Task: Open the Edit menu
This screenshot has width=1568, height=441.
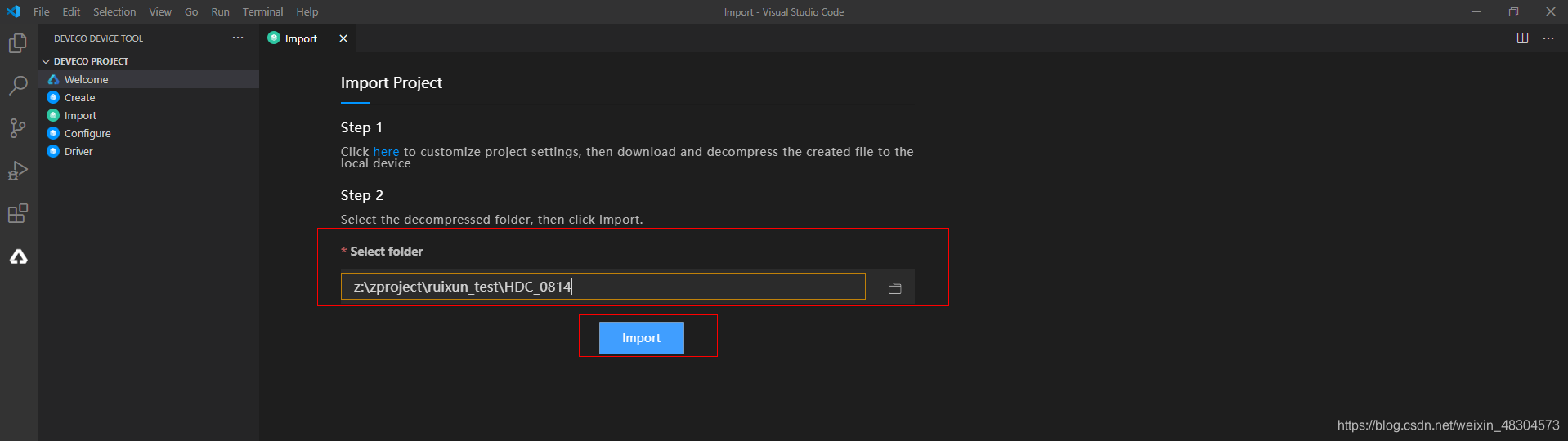Action: (71, 11)
